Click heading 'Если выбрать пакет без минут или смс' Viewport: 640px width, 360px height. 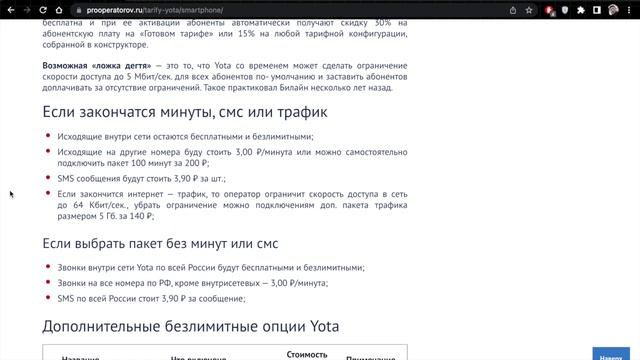[160, 243]
